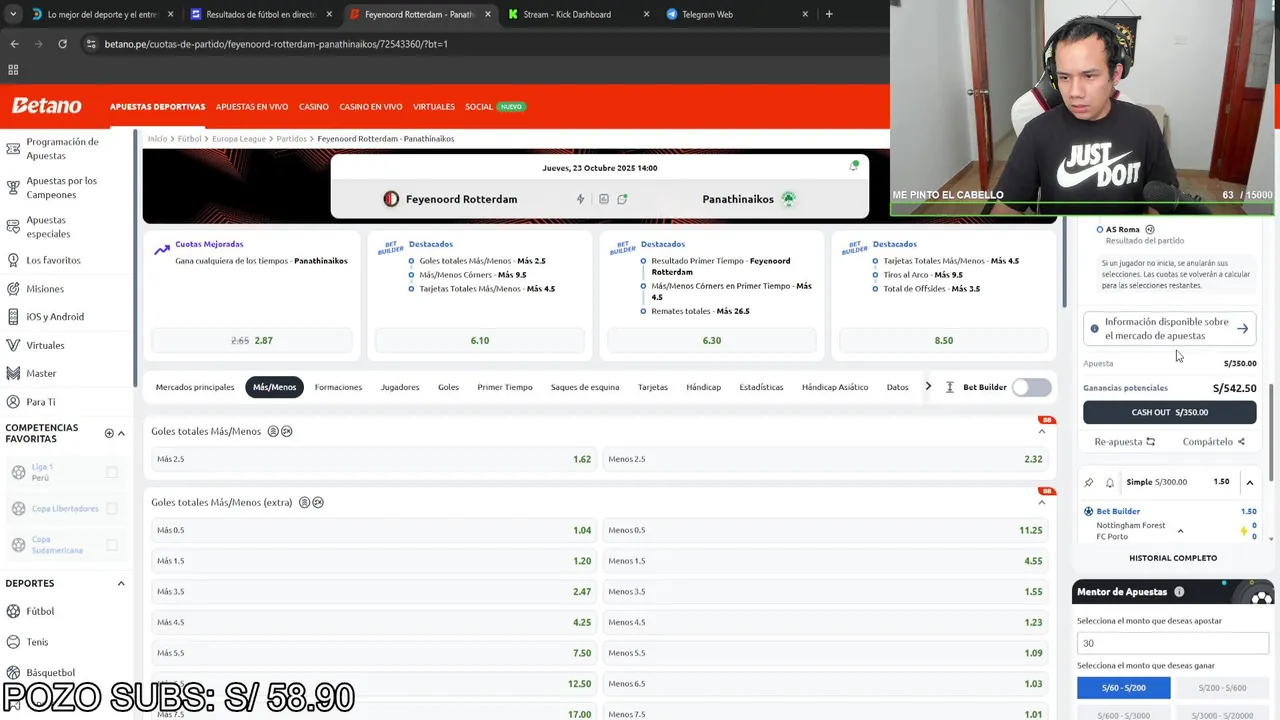Collapse the Deportes section

click(x=121, y=583)
